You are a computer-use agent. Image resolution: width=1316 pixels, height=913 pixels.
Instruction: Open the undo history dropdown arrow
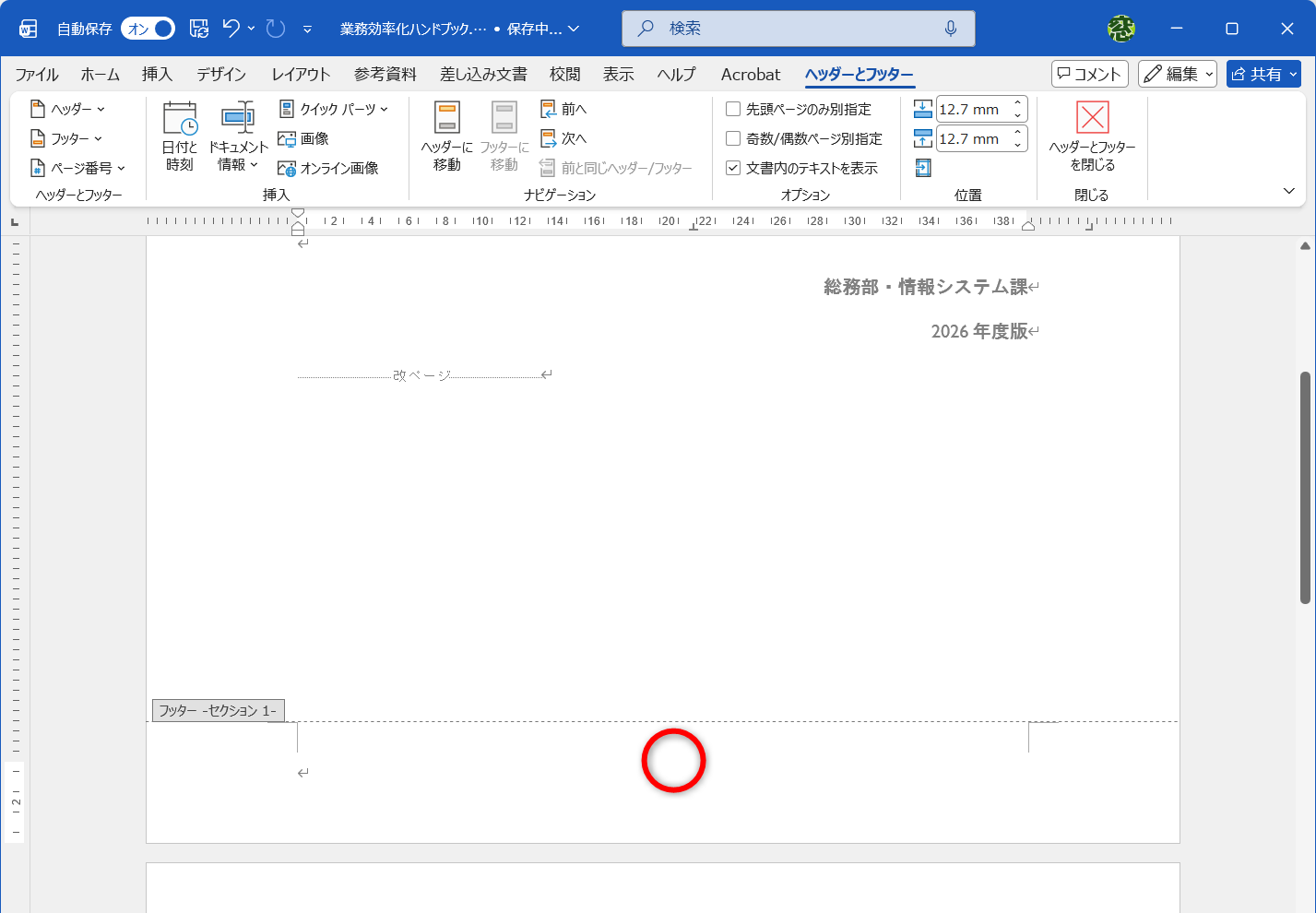coord(251,29)
